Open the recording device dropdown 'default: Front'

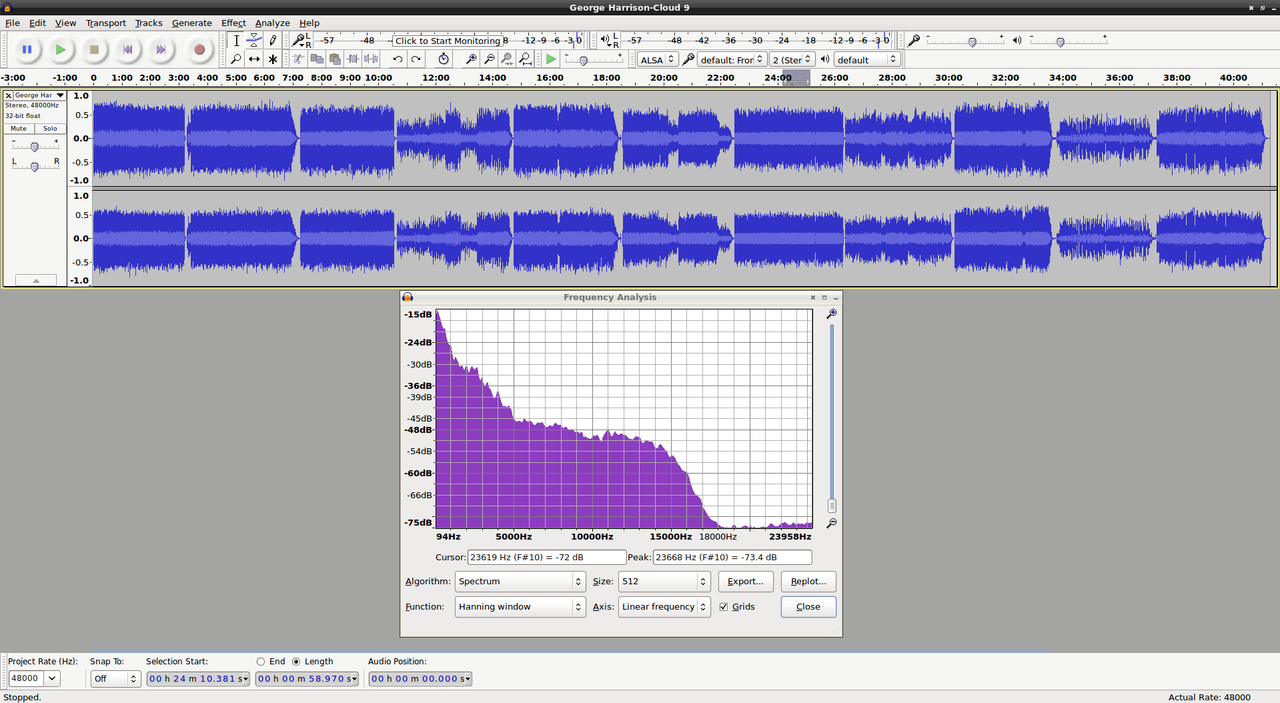[732, 59]
